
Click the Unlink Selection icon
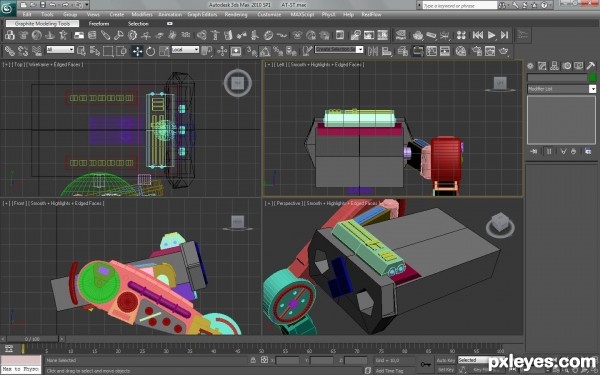23,51
